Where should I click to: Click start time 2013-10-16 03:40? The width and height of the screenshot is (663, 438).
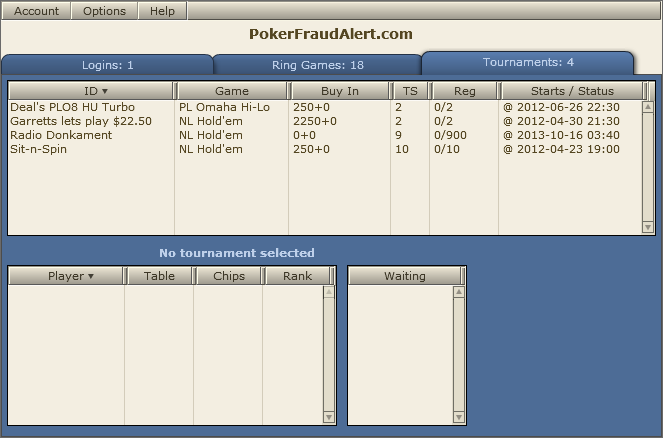point(562,135)
